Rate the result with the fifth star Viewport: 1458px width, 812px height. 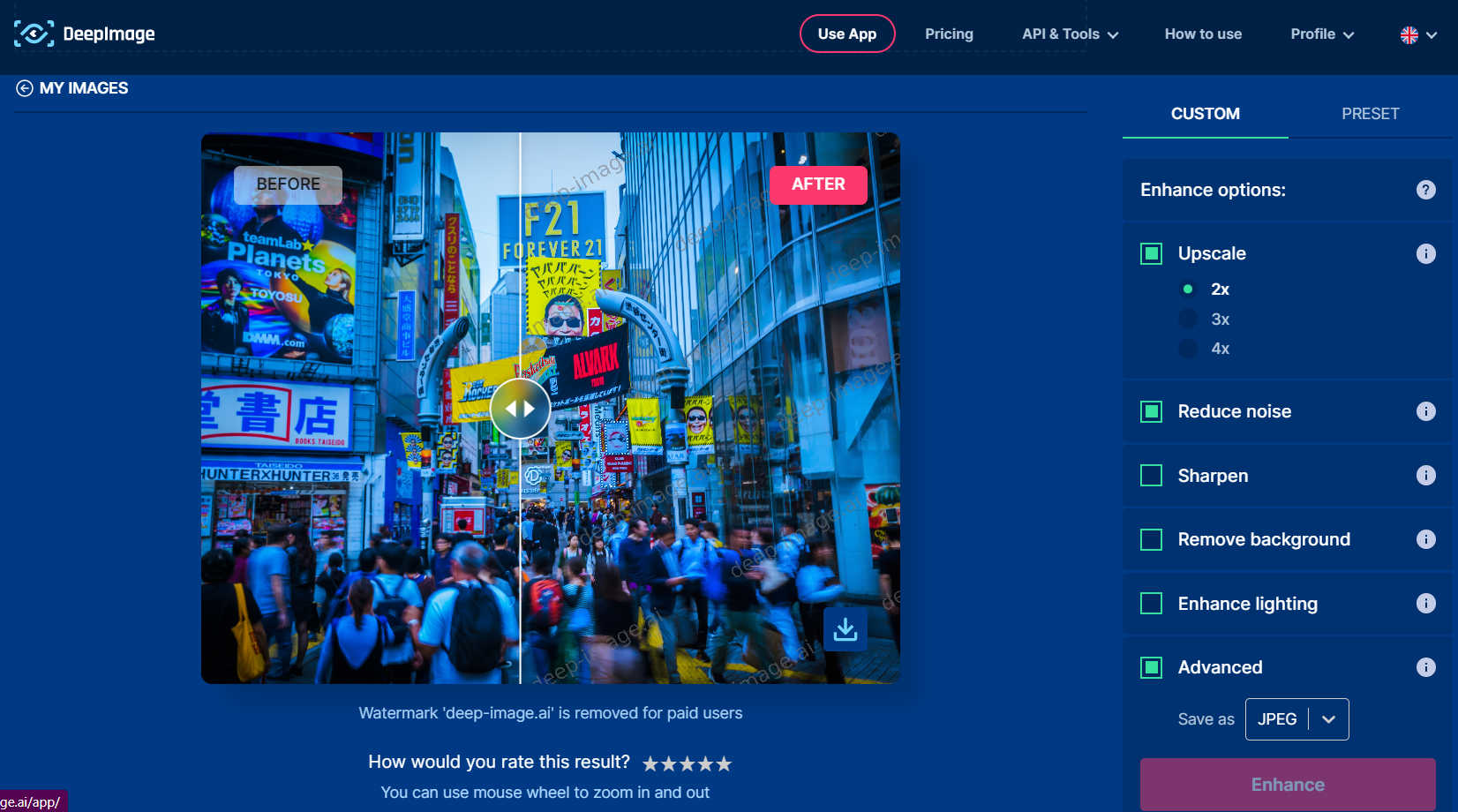pyautogui.click(x=724, y=763)
